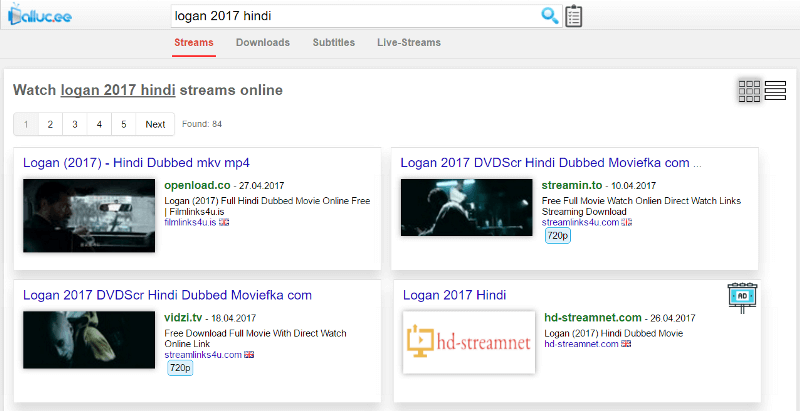Click UK flag beside hd-streamnet.com link
This screenshot has width=800, height=411.
pyautogui.click(x=626, y=344)
